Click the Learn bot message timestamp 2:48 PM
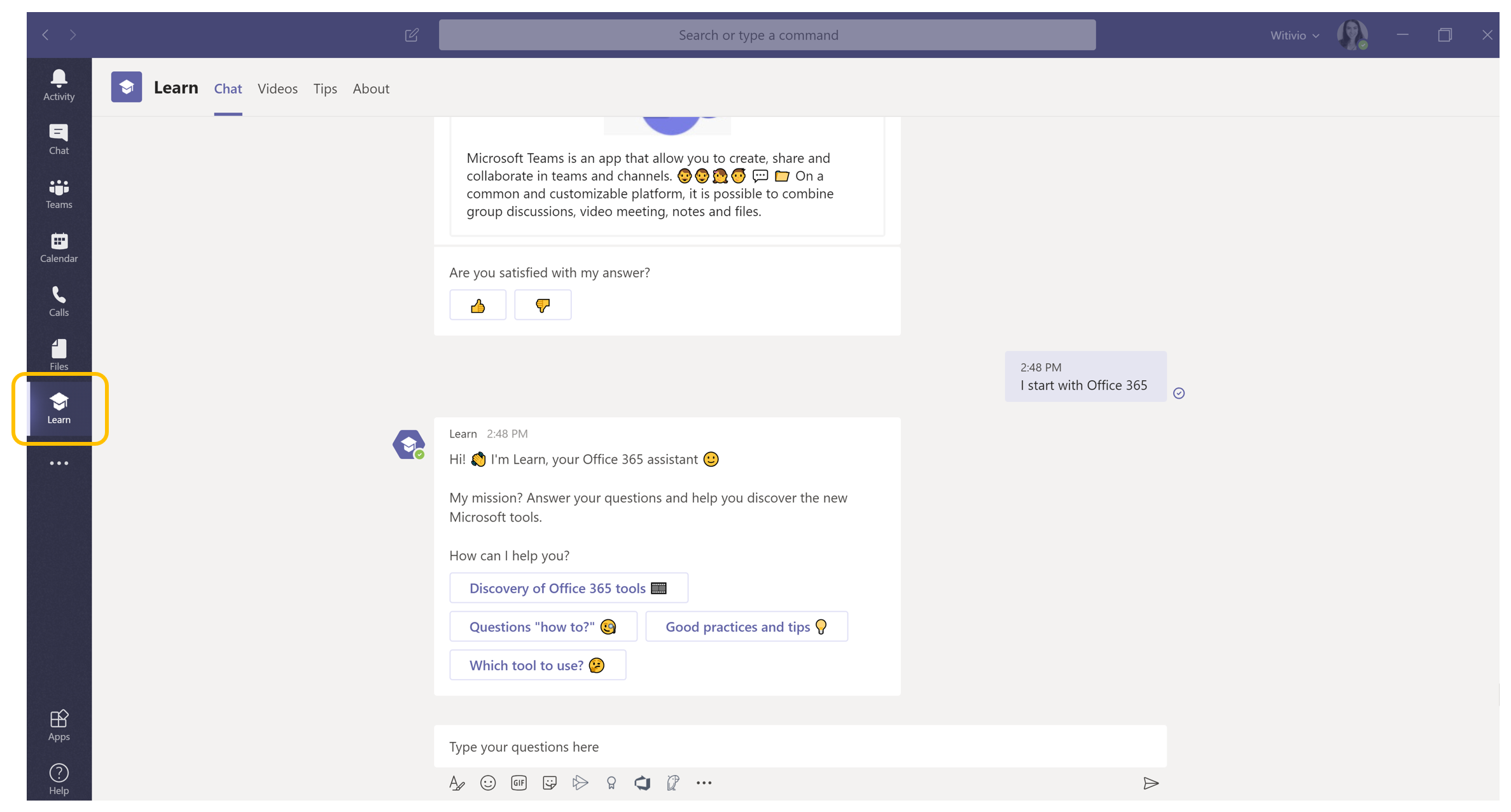The width and height of the screenshot is (1511, 812). tap(507, 434)
